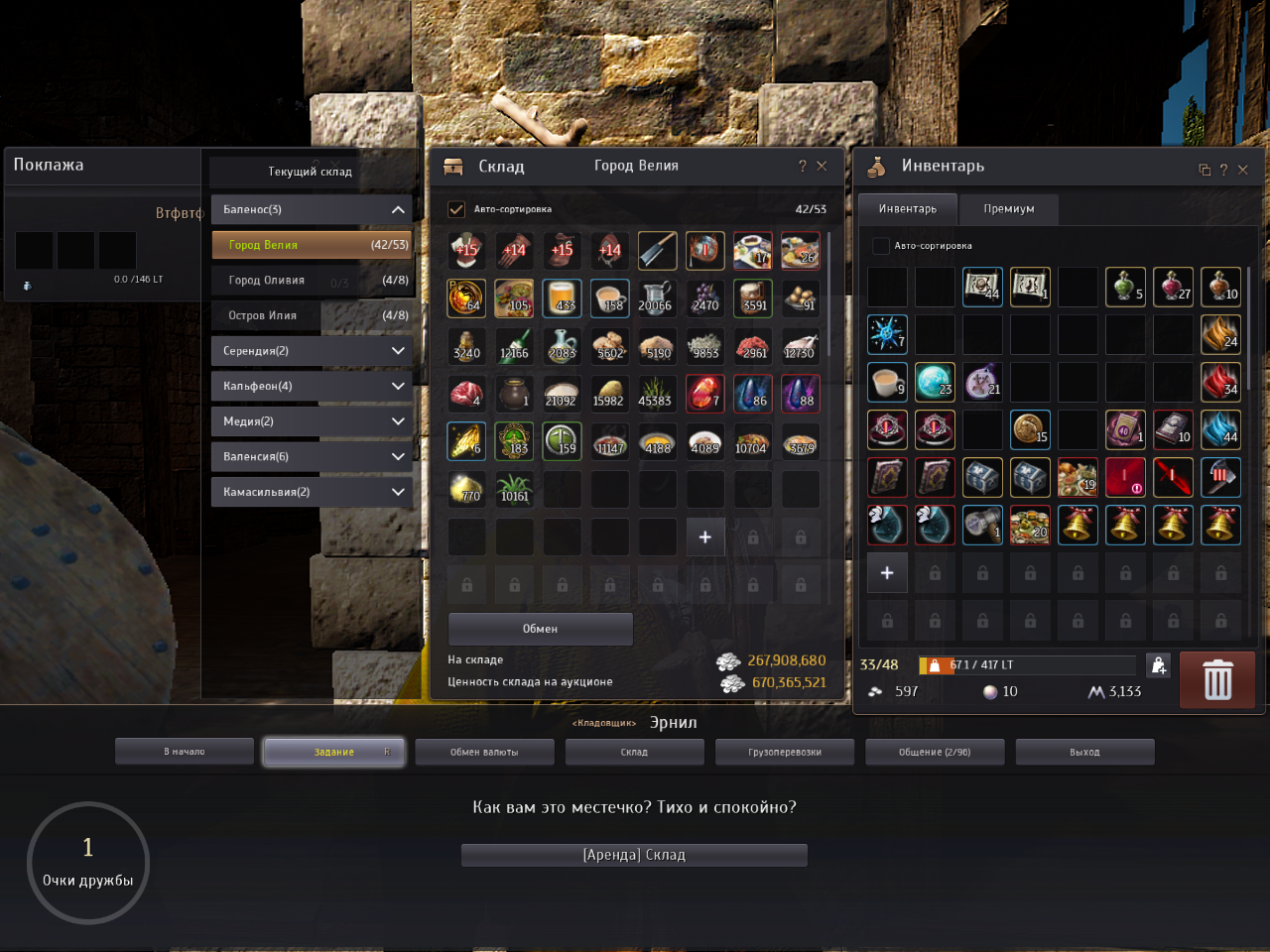Click warehouse silver amount 267,908,680
This screenshot has height=952, width=1270.
pyautogui.click(x=787, y=660)
